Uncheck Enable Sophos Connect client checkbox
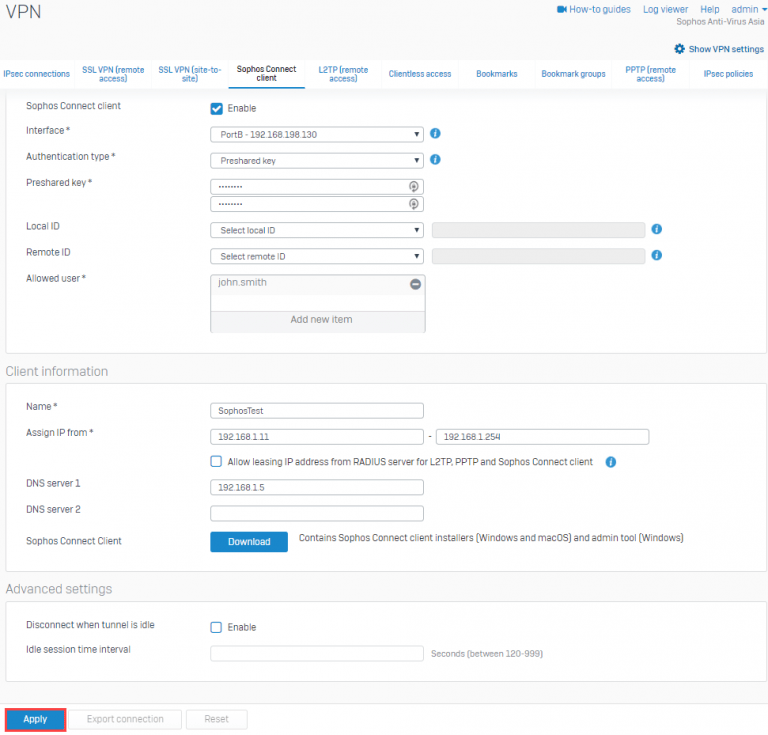This screenshot has width=768, height=735. tap(216, 108)
